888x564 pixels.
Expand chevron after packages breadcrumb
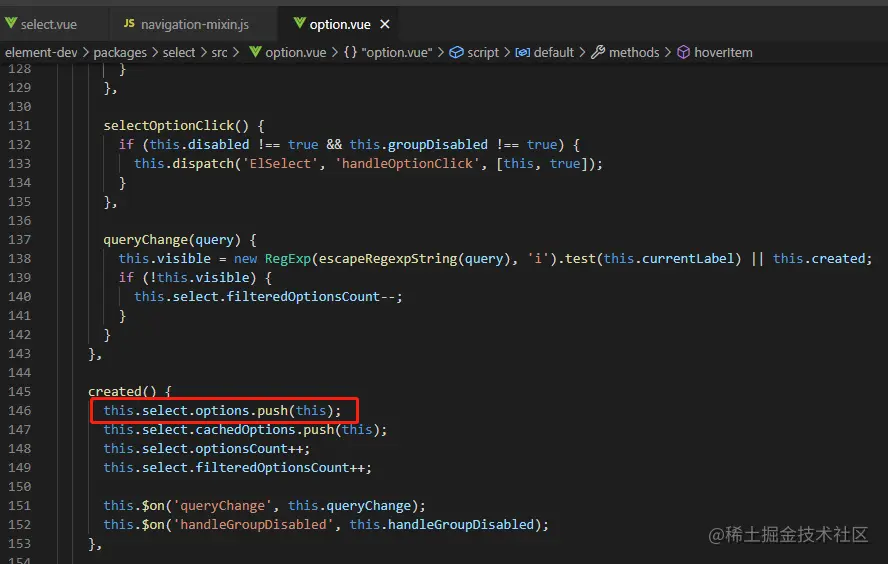(155, 53)
